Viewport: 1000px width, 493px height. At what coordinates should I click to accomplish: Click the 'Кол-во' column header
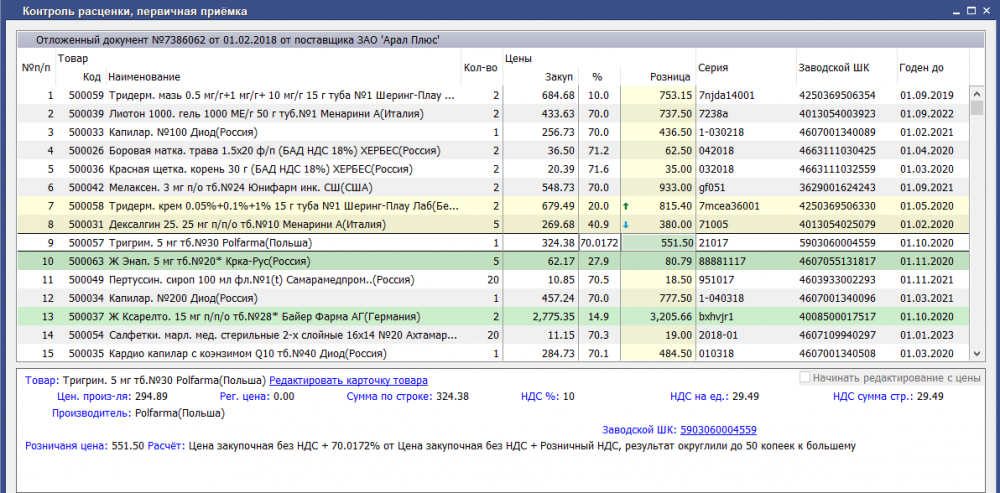click(480, 68)
